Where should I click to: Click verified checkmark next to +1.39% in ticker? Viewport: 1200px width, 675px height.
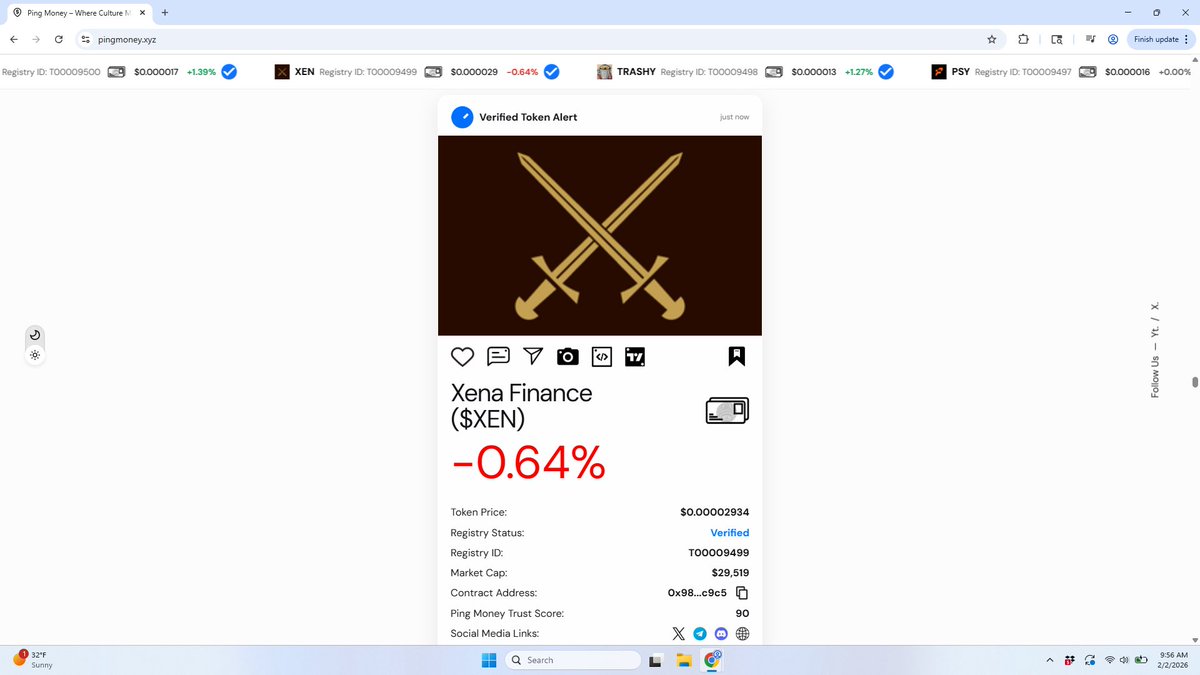[x=229, y=72]
